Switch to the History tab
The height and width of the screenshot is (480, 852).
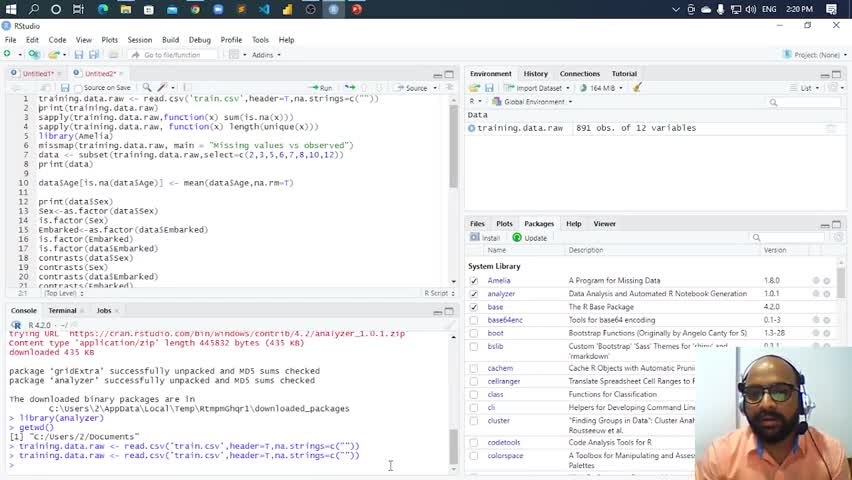535,74
